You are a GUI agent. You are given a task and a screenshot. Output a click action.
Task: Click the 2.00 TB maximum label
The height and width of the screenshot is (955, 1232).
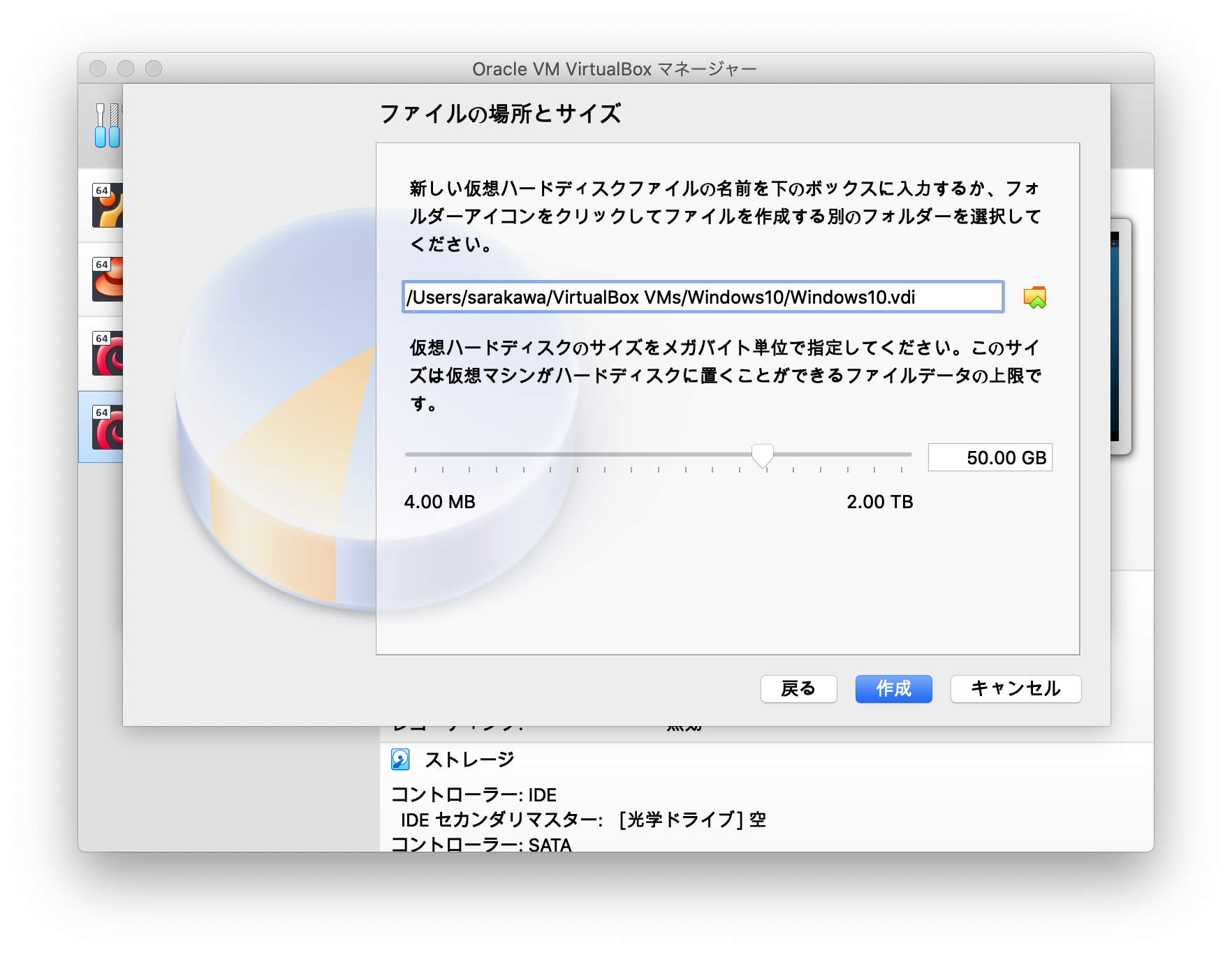[880, 502]
